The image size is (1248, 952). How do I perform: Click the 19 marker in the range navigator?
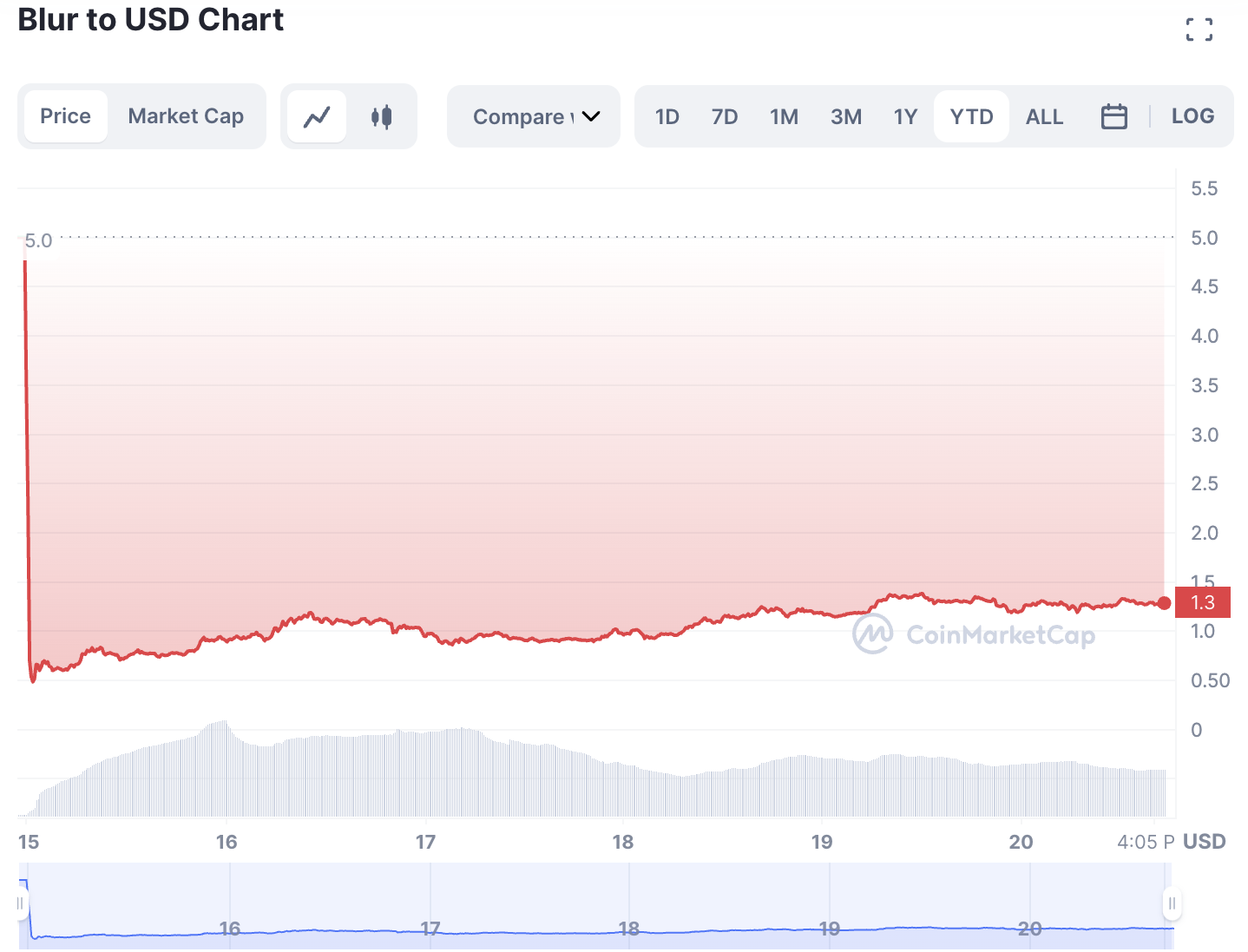[830, 929]
